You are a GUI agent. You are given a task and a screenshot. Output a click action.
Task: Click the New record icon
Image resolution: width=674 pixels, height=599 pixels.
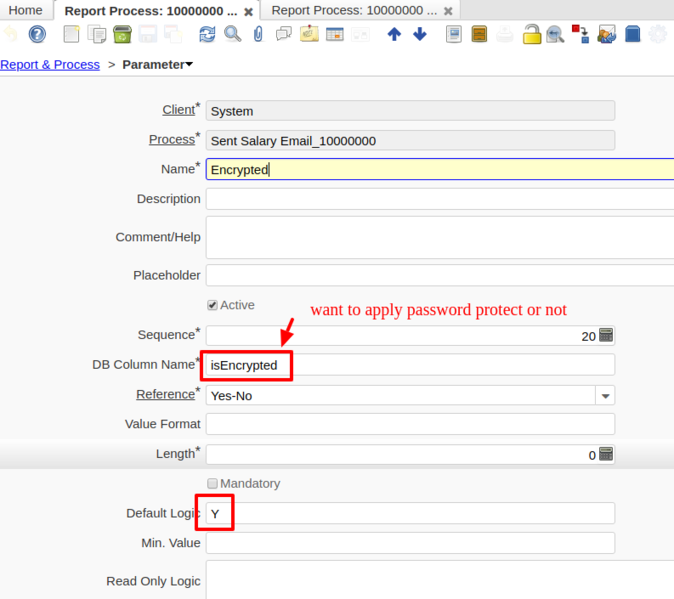pos(71,35)
